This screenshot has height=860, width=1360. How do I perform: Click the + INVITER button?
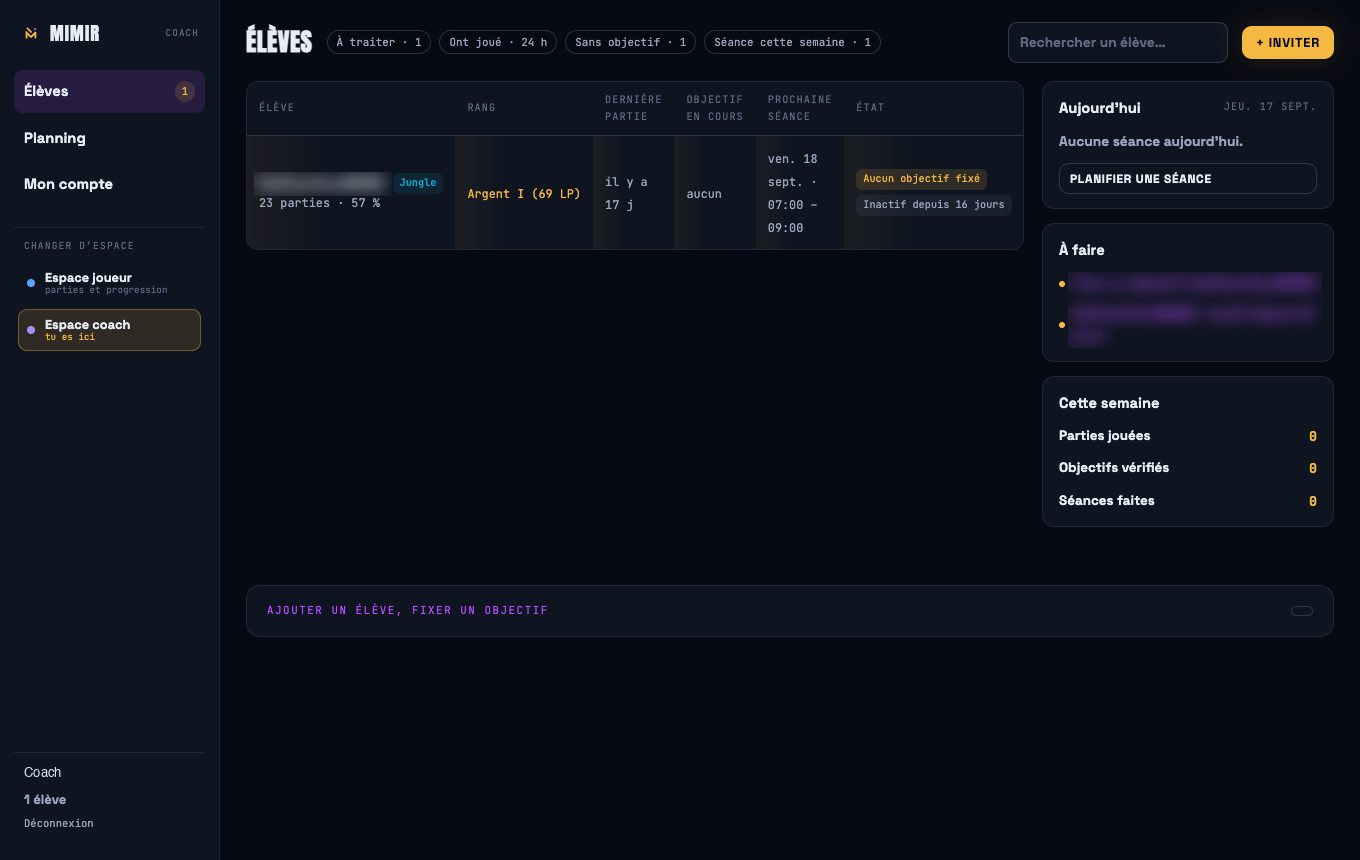pyautogui.click(x=1287, y=43)
